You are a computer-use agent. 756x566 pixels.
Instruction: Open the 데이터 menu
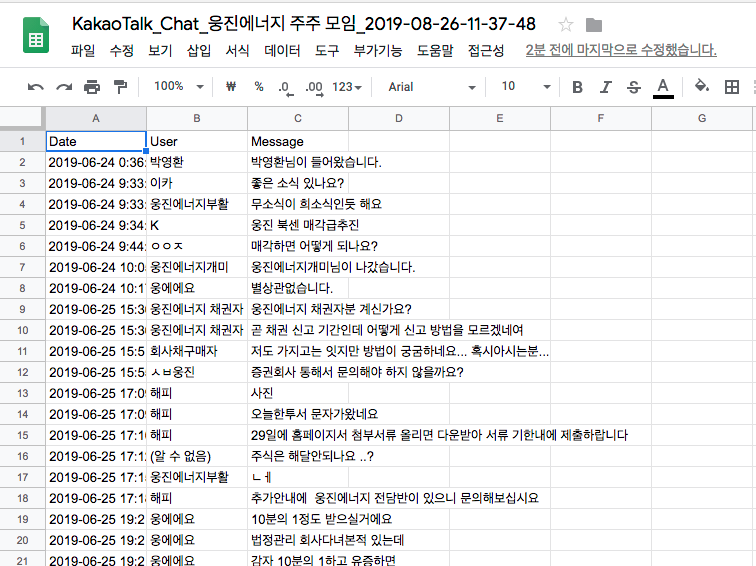(x=282, y=50)
